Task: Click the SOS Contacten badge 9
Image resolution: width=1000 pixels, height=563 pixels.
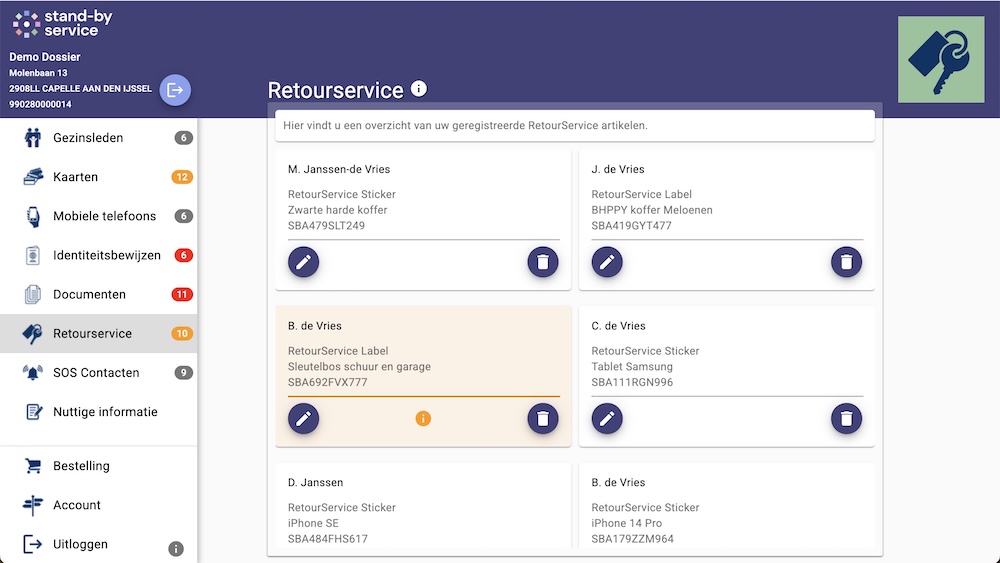Action: (184, 372)
